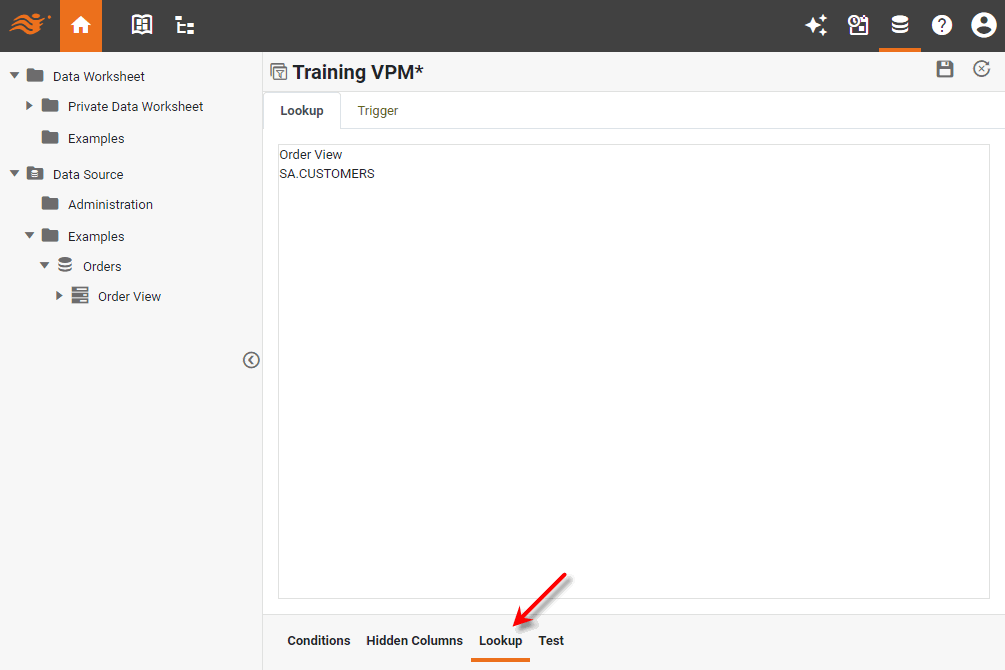
Task: Switch to the Trigger tab
Action: [377, 110]
